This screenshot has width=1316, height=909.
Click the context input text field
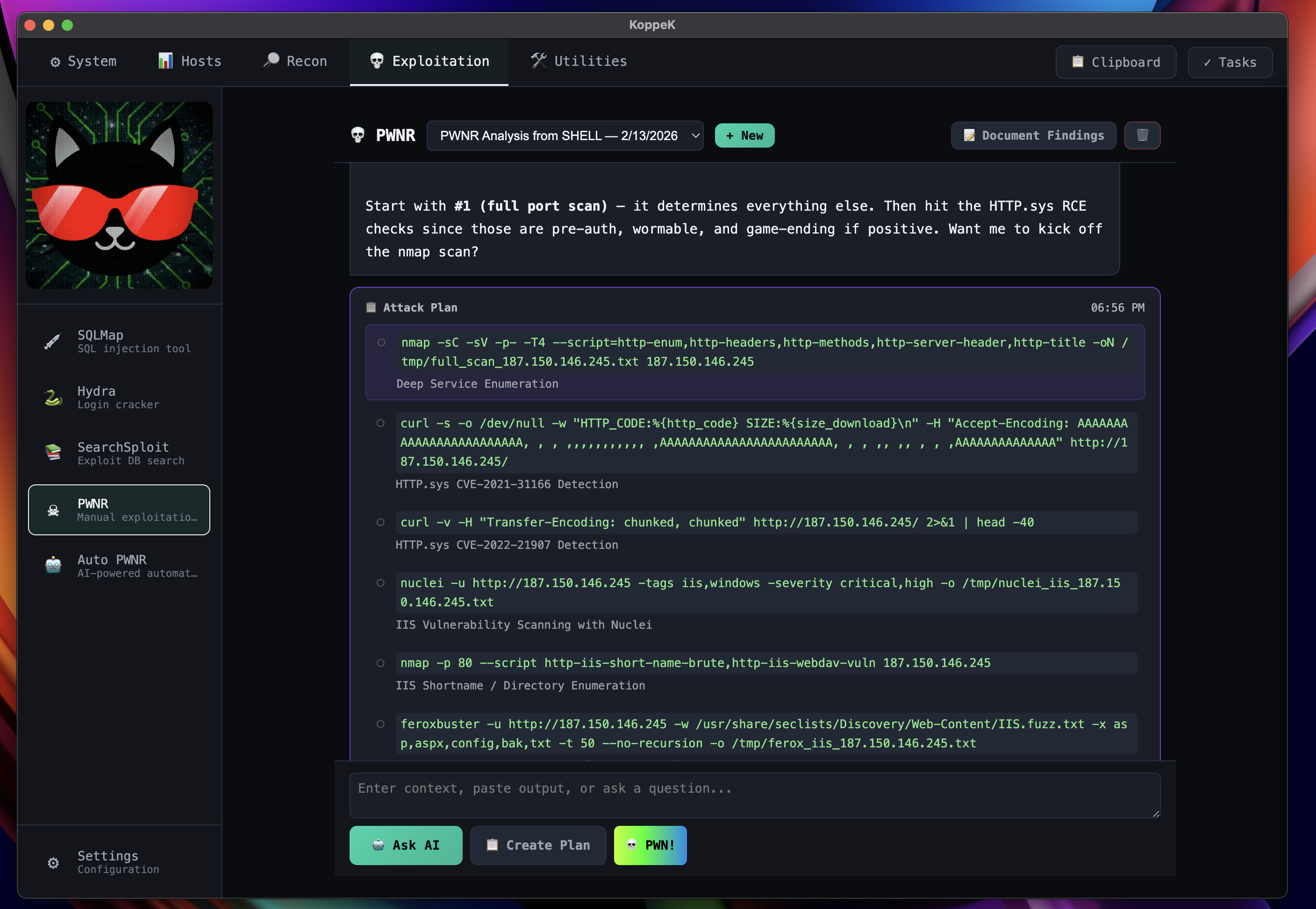754,795
